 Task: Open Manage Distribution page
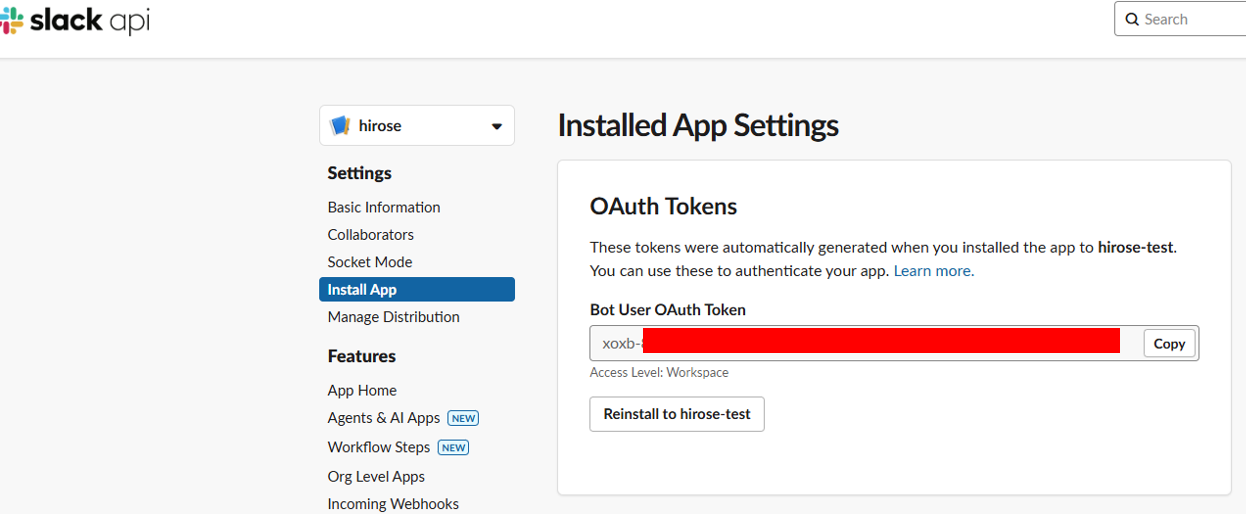click(x=393, y=317)
